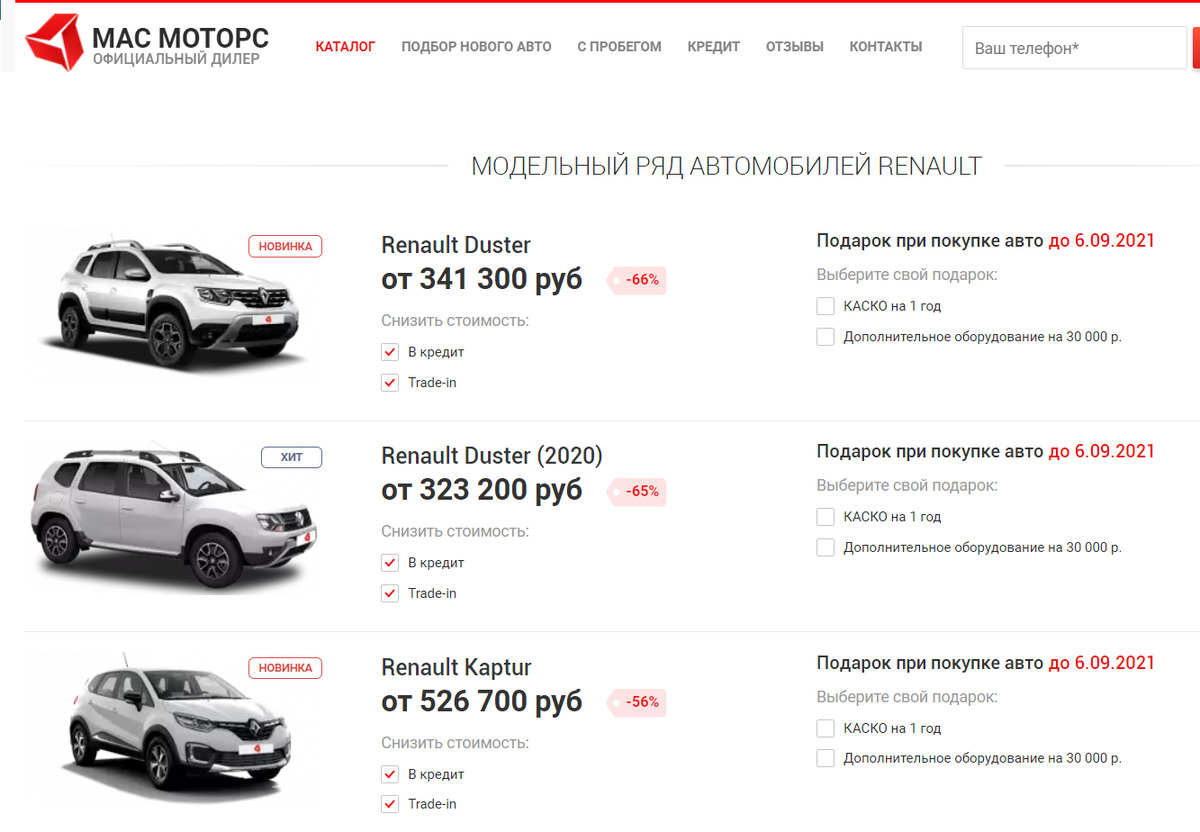Go to the С пробегом section
The height and width of the screenshot is (832, 1200).
click(x=619, y=47)
